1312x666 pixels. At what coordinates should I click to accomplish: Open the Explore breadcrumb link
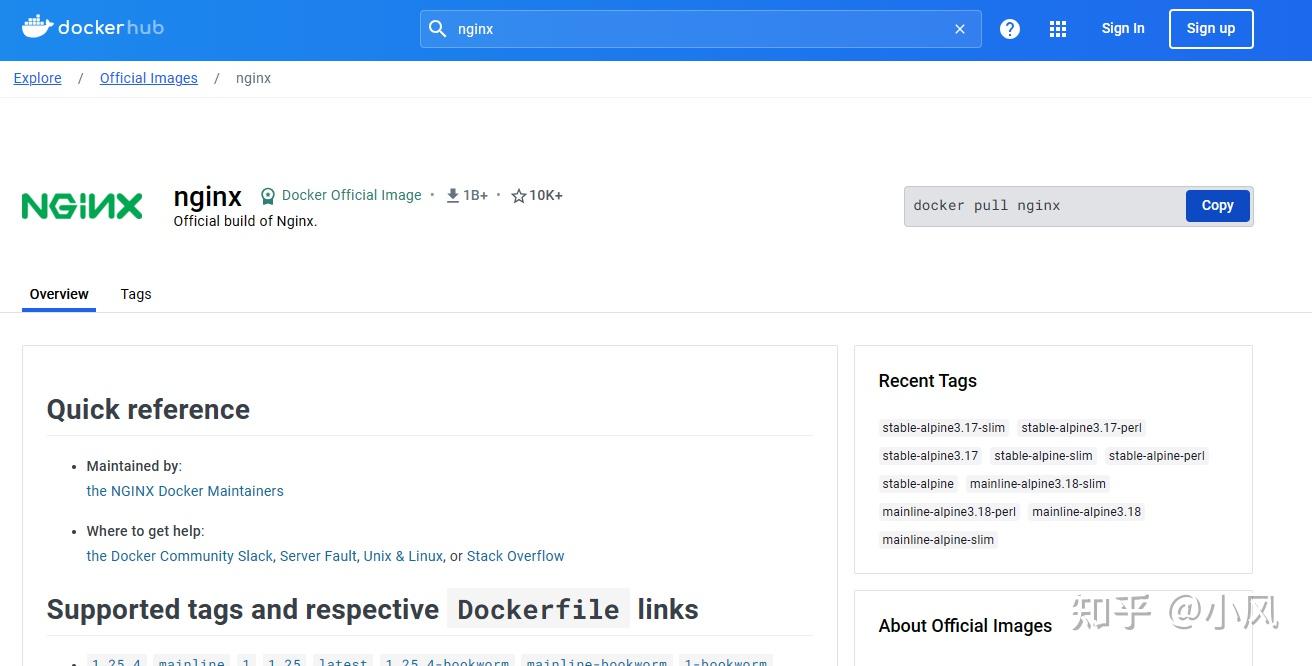point(37,78)
